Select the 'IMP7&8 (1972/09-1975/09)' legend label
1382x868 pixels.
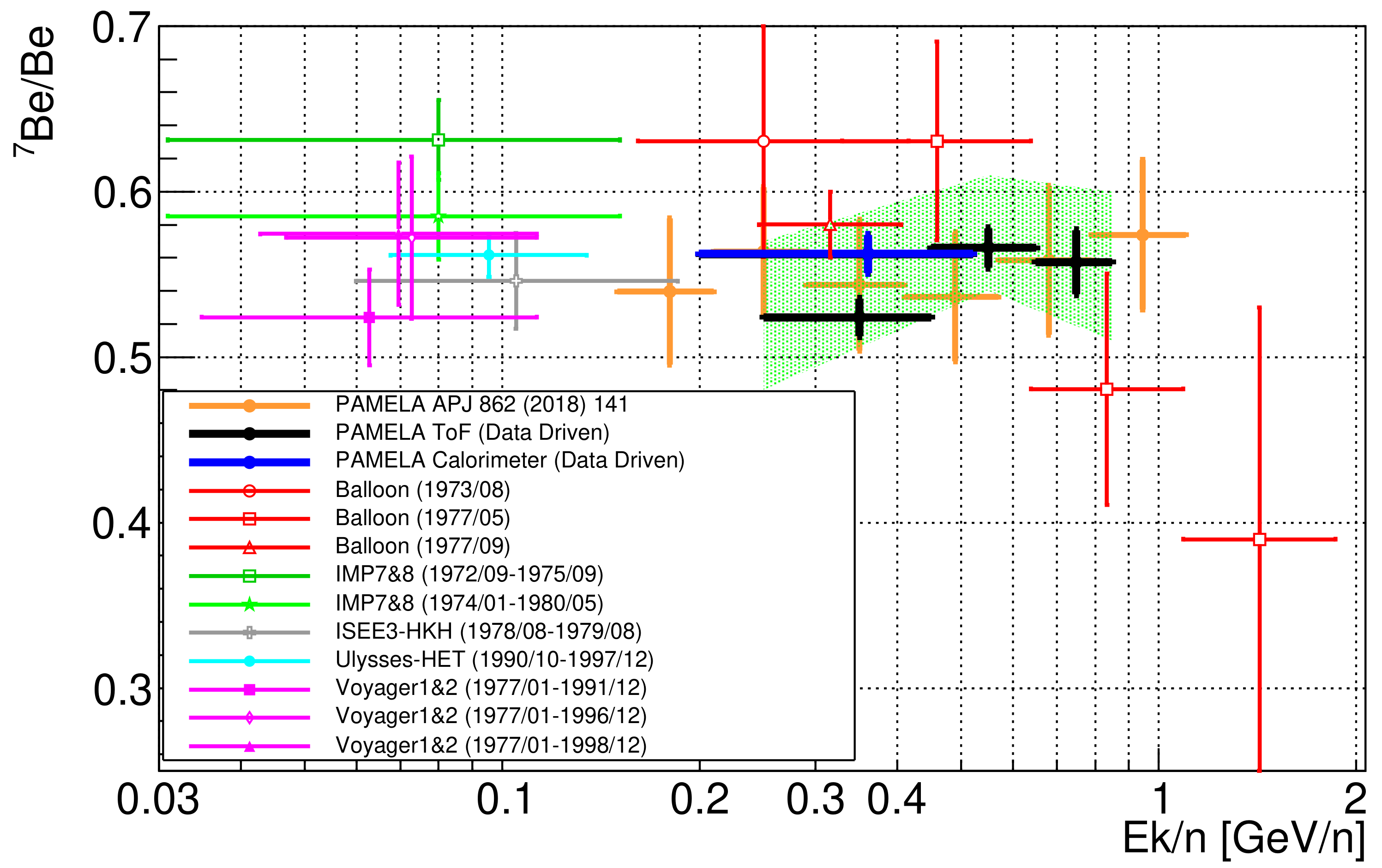[x=469, y=574]
